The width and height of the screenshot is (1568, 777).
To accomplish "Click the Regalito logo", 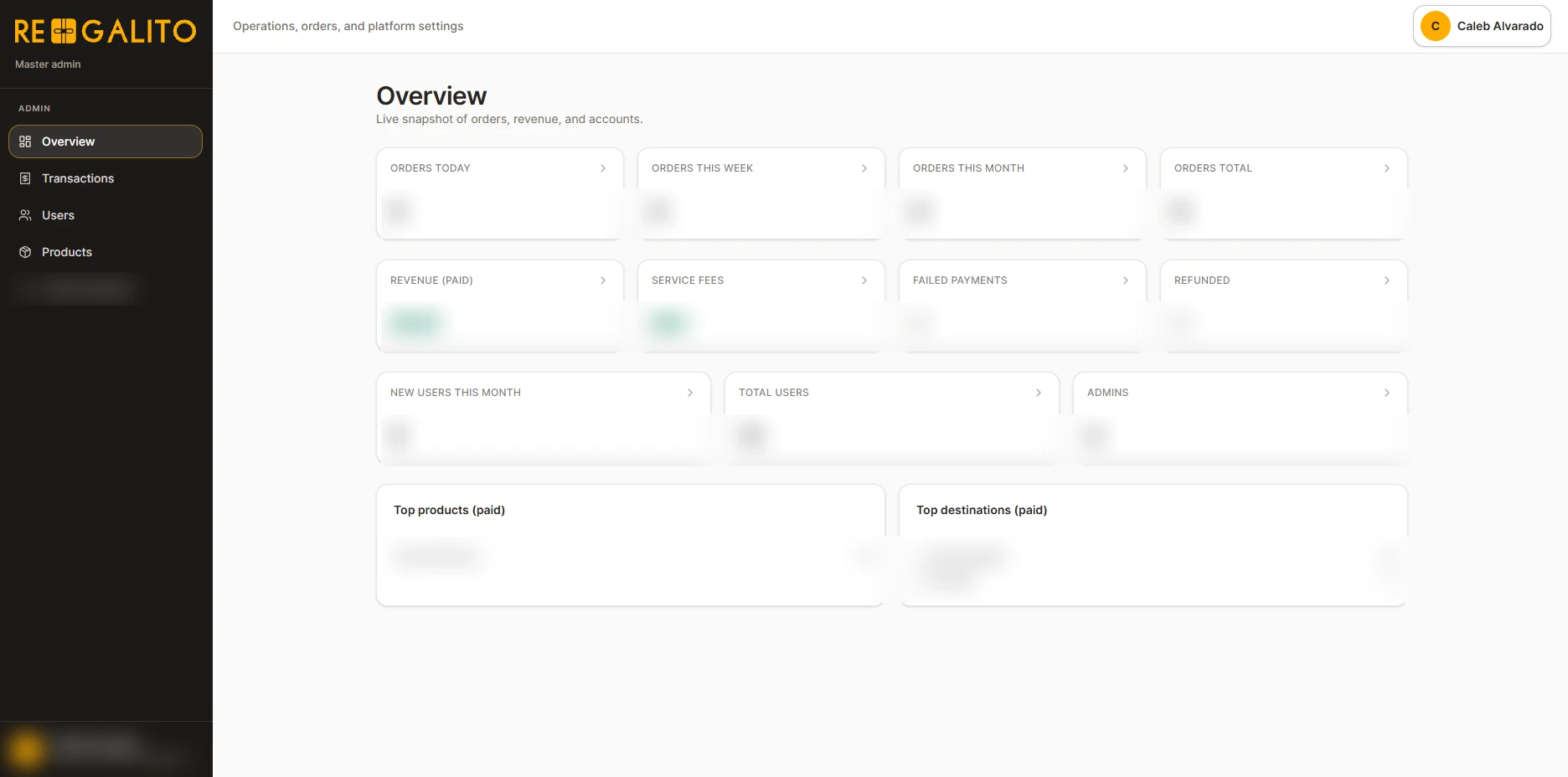I will (x=106, y=32).
